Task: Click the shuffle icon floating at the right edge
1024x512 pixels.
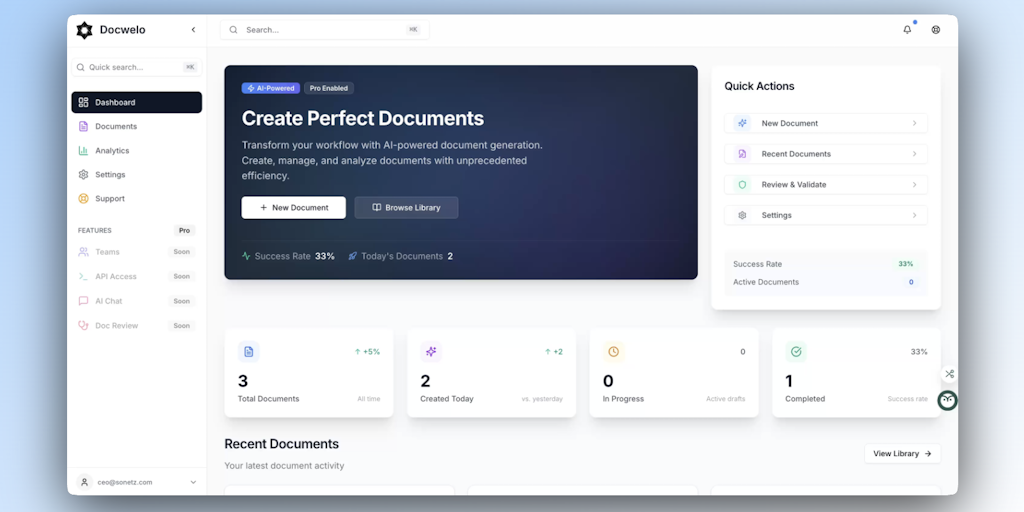Action: click(x=950, y=374)
